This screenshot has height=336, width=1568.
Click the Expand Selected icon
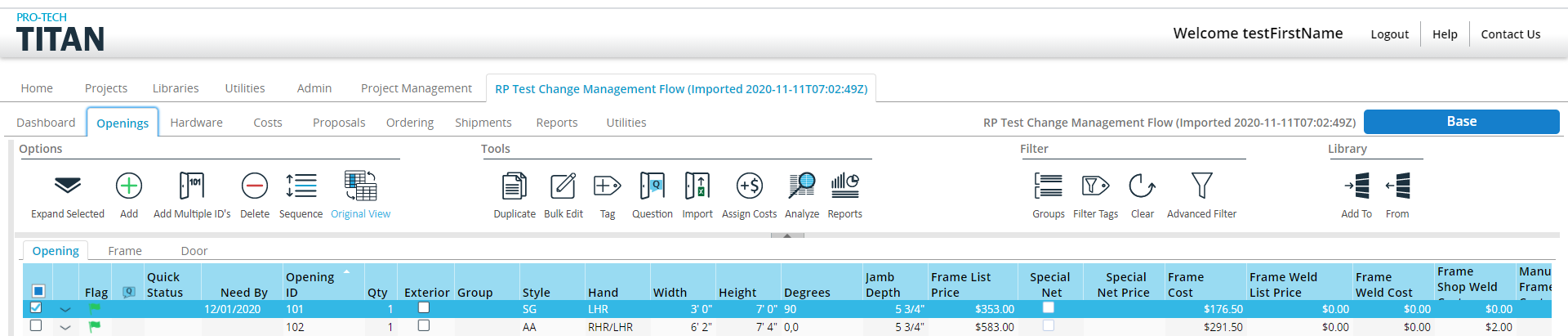(x=67, y=186)
